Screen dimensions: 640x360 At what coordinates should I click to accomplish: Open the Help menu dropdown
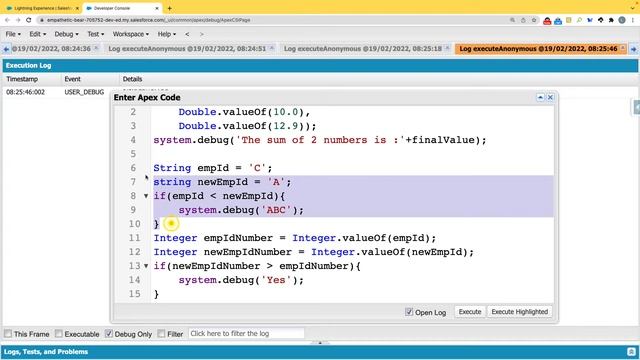167,34
